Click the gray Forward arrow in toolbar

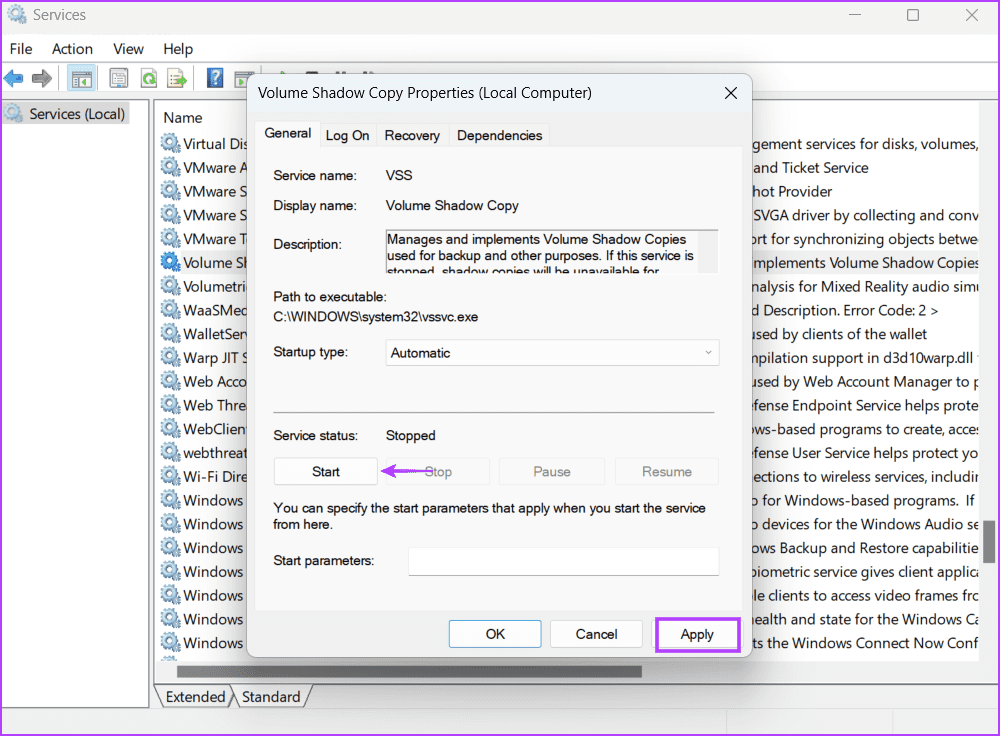click(42, 79)
